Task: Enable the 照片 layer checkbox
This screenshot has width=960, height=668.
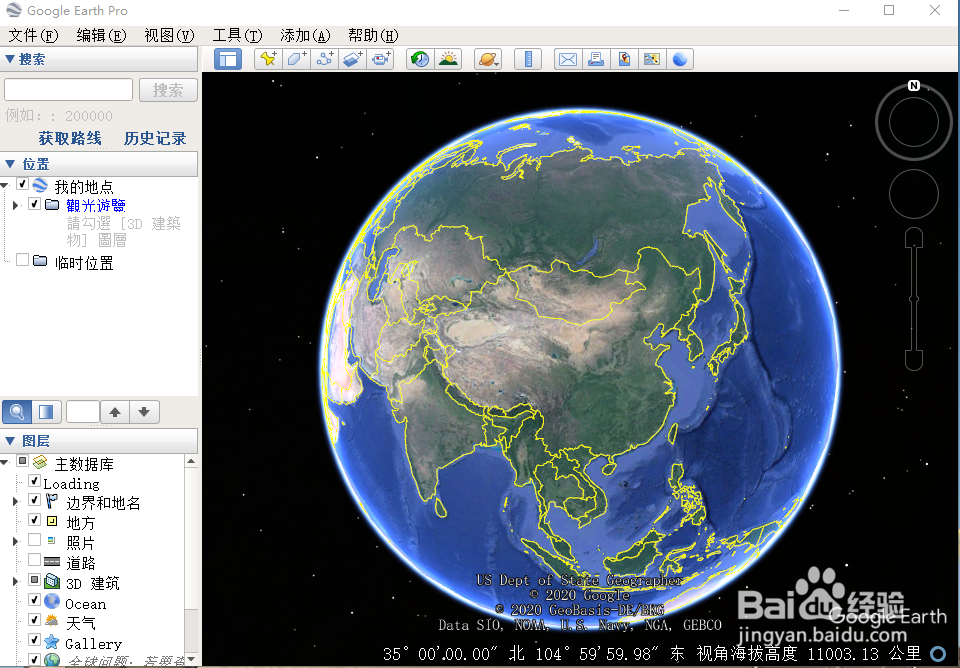Action: (x=34, y=539)
